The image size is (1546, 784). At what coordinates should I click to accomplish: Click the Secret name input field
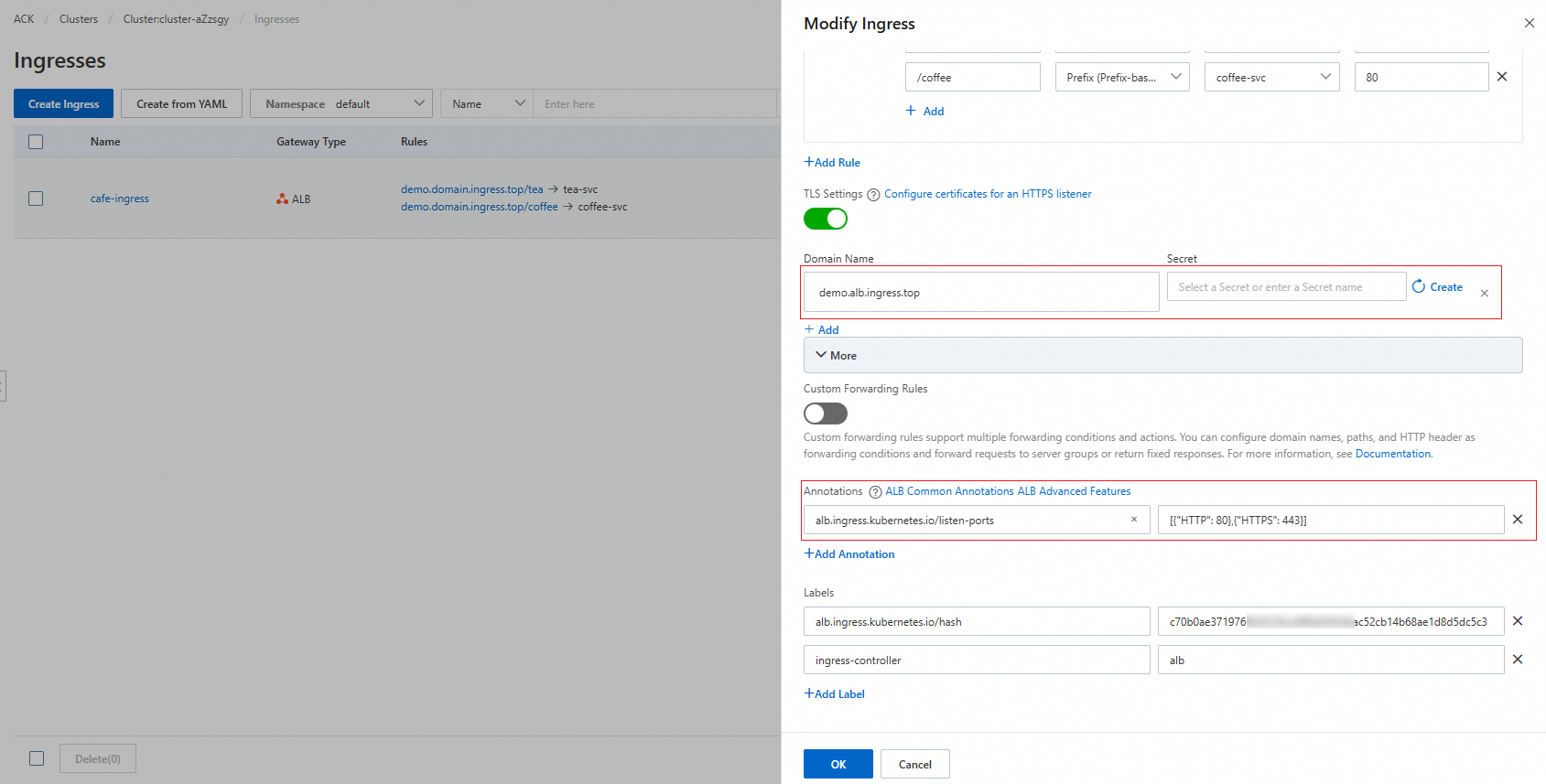[x=1286, y=287]
